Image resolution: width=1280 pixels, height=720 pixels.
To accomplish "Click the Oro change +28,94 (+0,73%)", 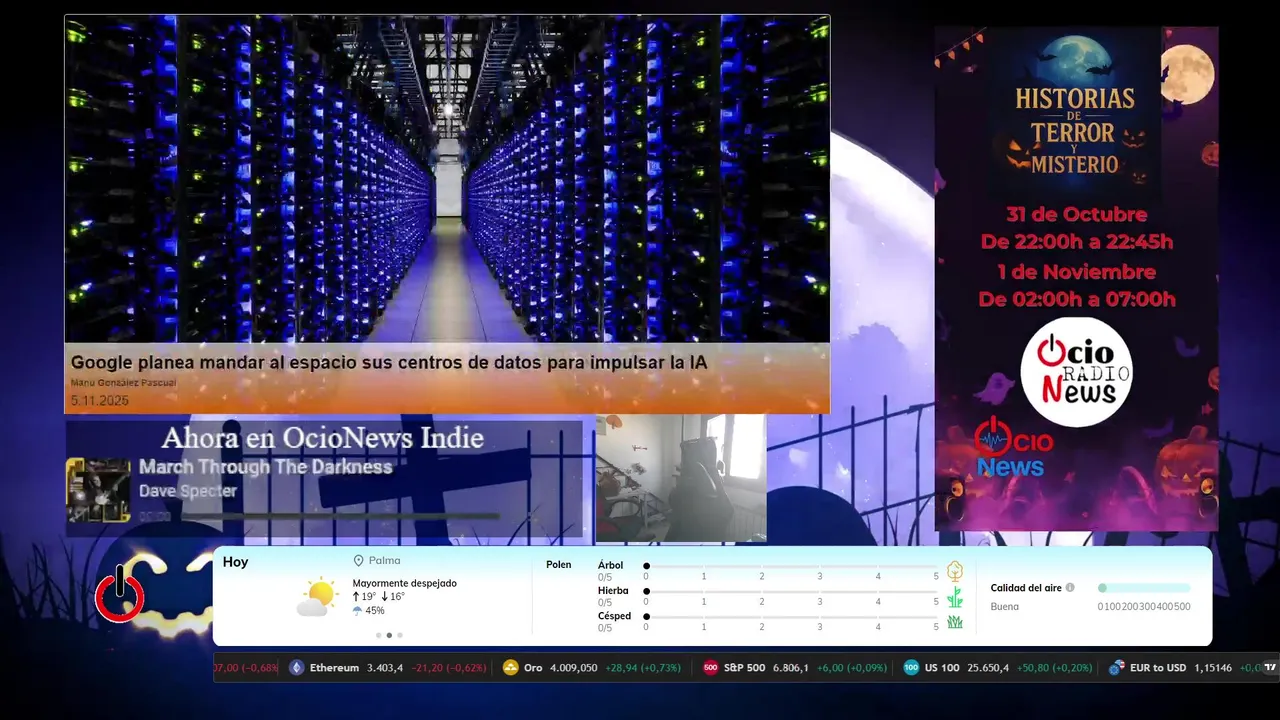I will point(643,668).
